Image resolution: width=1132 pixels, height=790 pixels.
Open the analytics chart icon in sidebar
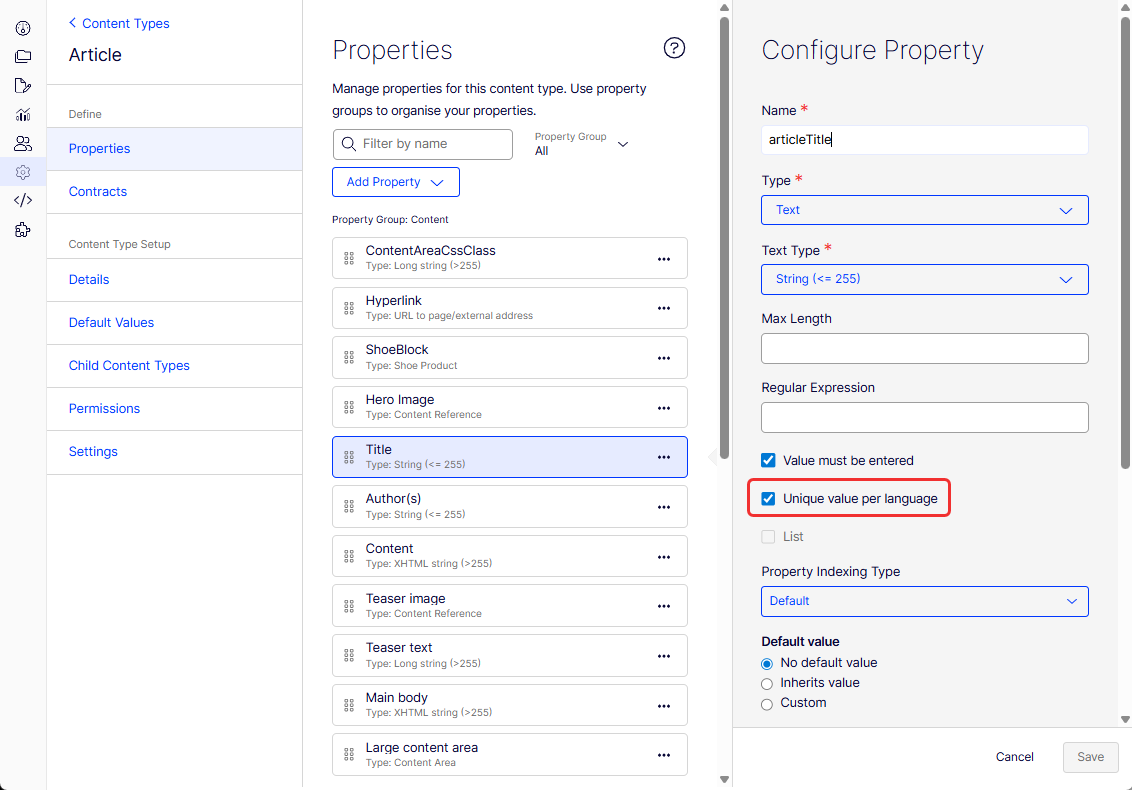[23, 114]
